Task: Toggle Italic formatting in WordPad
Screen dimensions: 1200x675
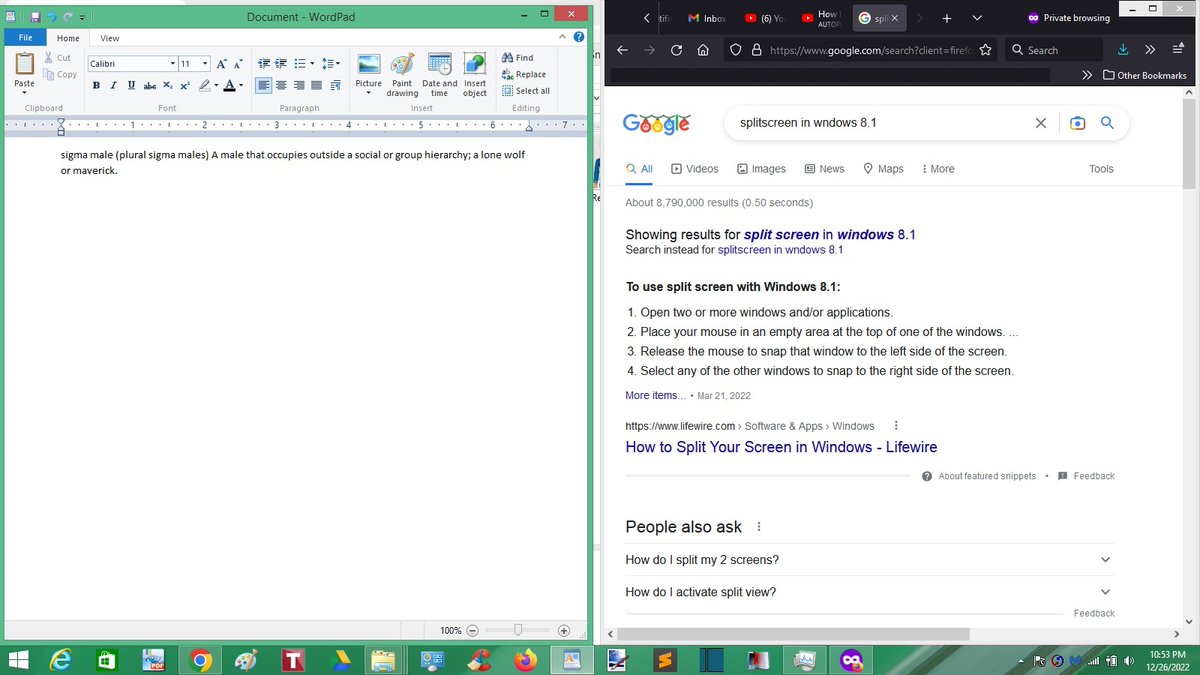Action: pos(114,86)
